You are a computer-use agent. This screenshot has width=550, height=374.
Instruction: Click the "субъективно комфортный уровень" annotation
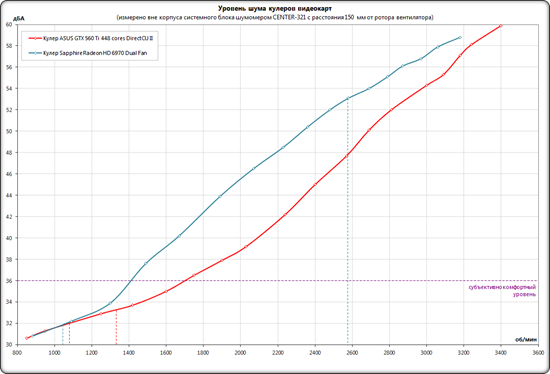click(x=502, y=290)
